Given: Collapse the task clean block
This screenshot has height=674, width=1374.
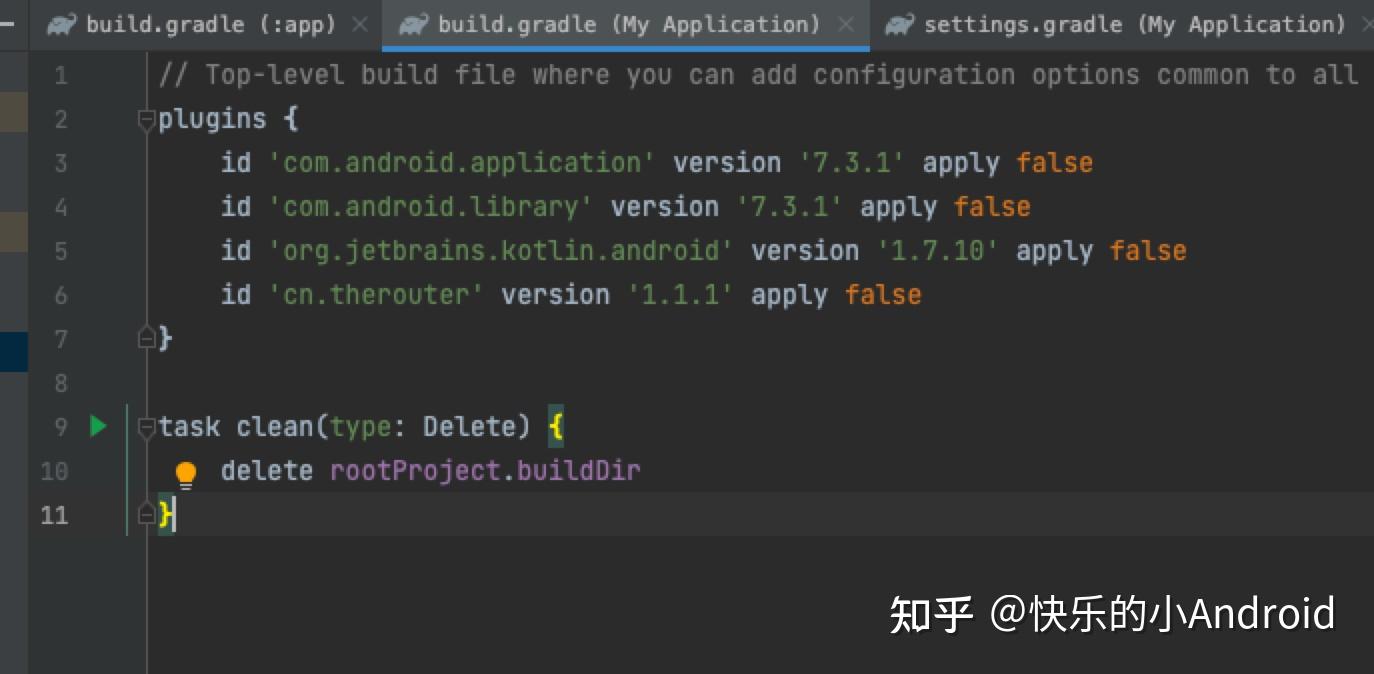Looking at the screenshot, I should 147,427.
